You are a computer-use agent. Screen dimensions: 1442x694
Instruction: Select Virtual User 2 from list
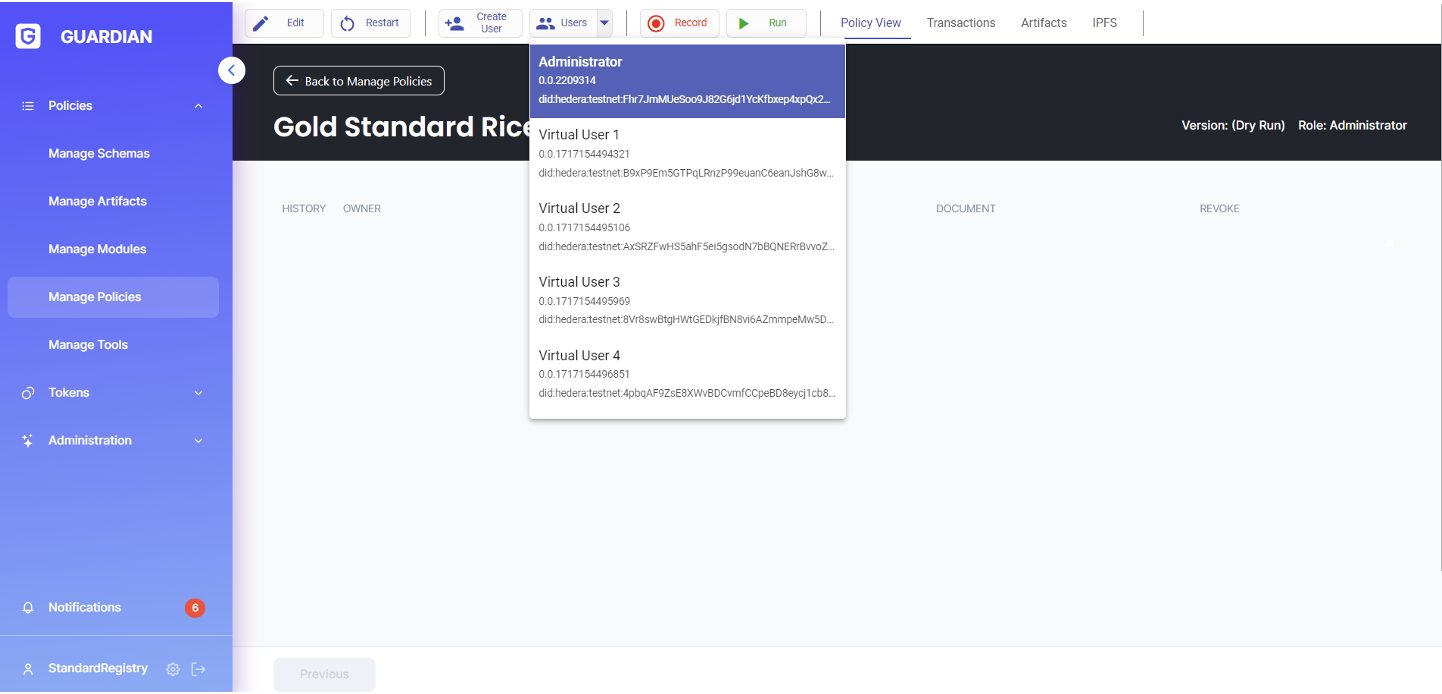(x=687, y=227)
